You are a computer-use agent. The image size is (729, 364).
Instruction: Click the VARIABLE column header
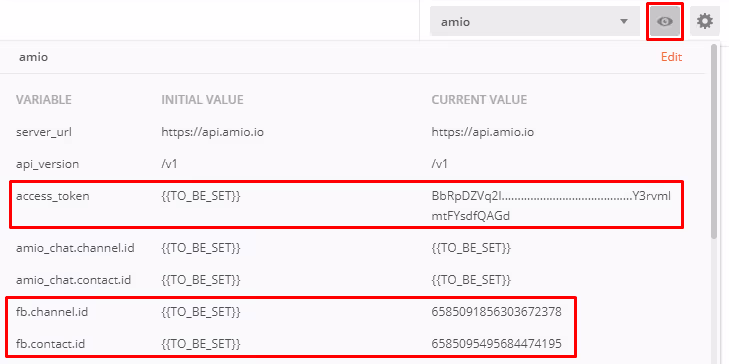[44, 99]
